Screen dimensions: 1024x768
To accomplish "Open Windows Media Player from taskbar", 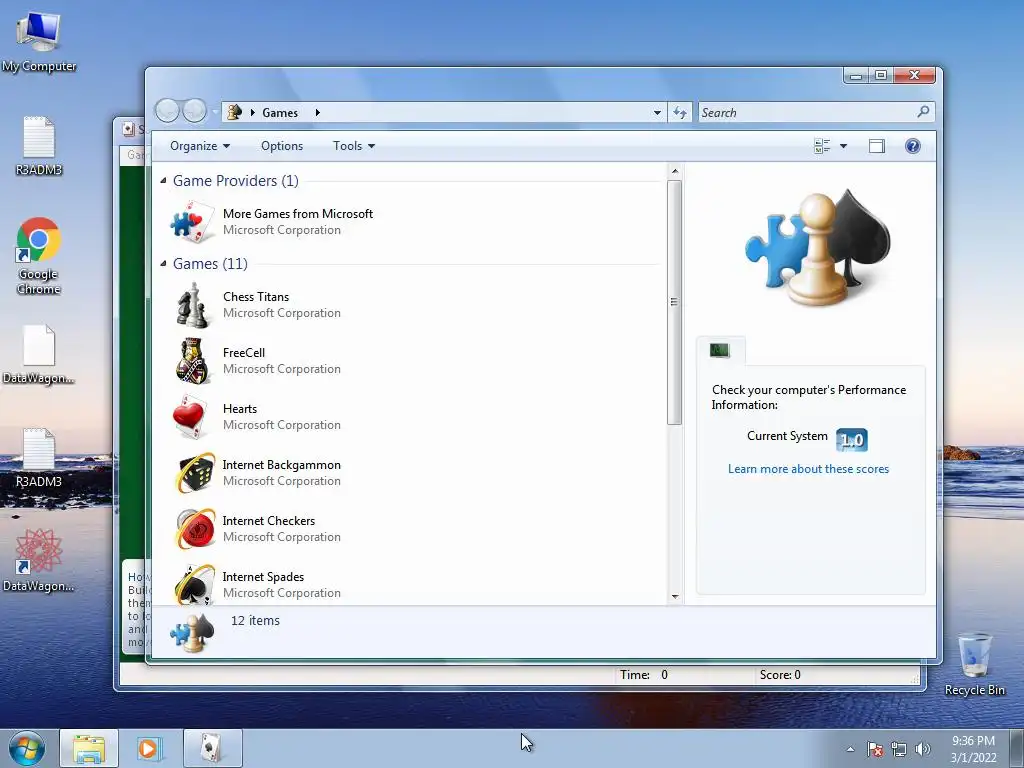I will 148,748.
